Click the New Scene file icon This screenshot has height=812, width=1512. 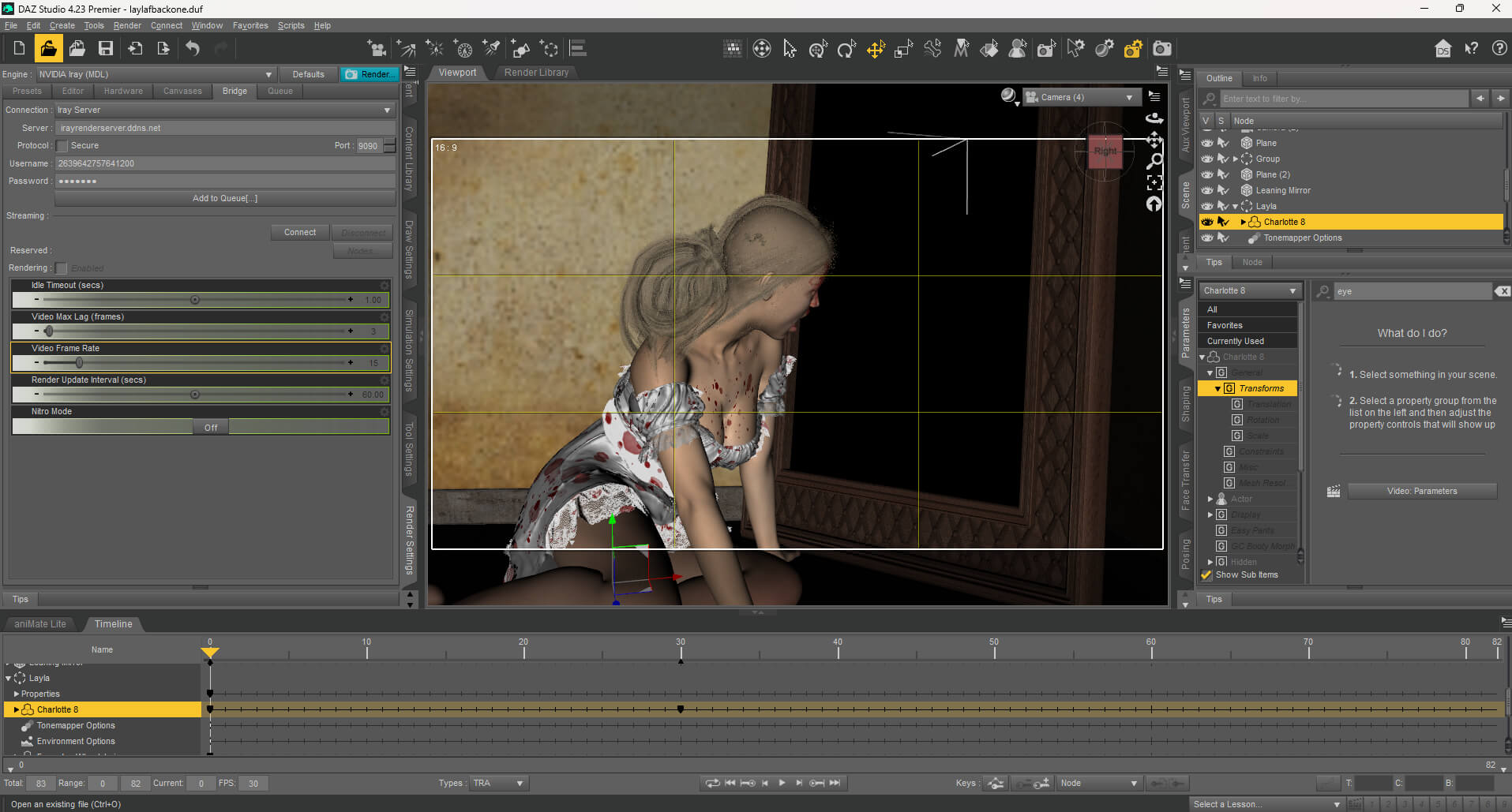pyautogui.click(x=19, y=49)
